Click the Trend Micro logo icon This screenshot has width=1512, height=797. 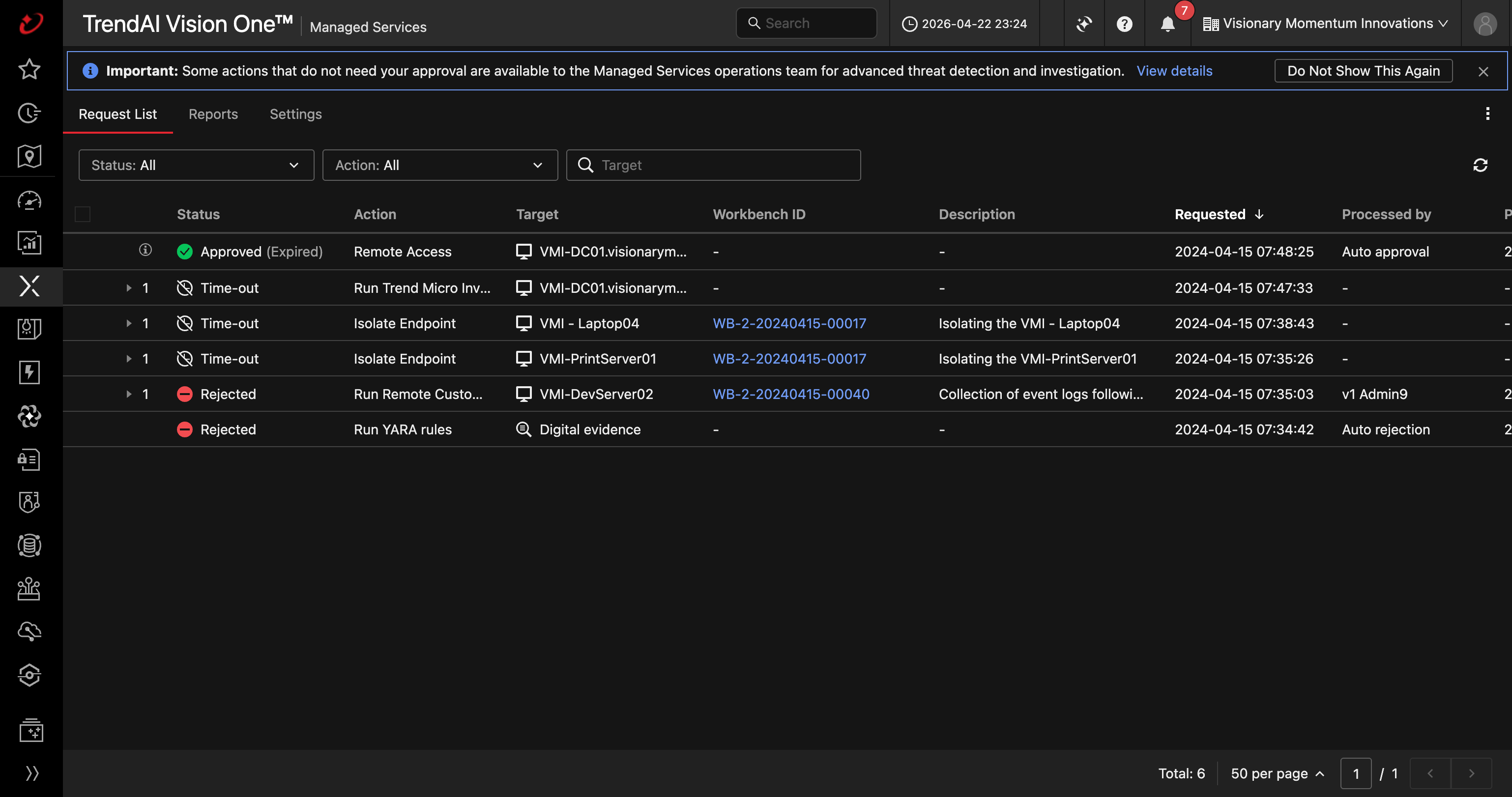30,24
